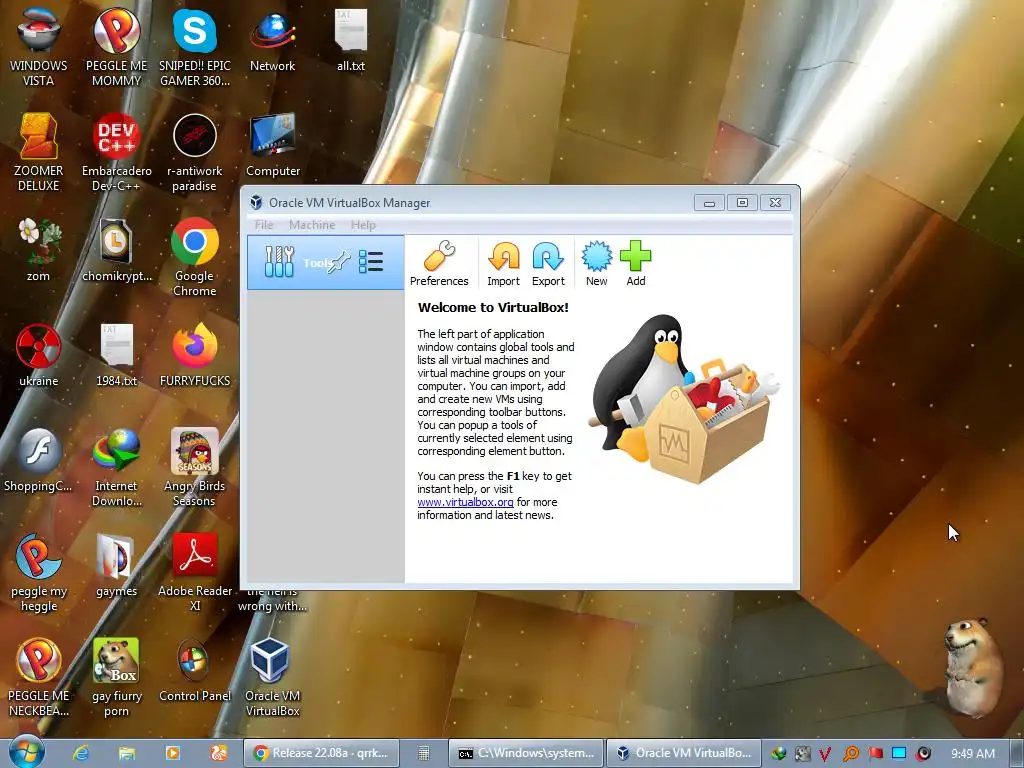This screenshot has width=1024, height=768.
Task: Select the ShoppingC... Flash icon
Action: tap(39, 460)
